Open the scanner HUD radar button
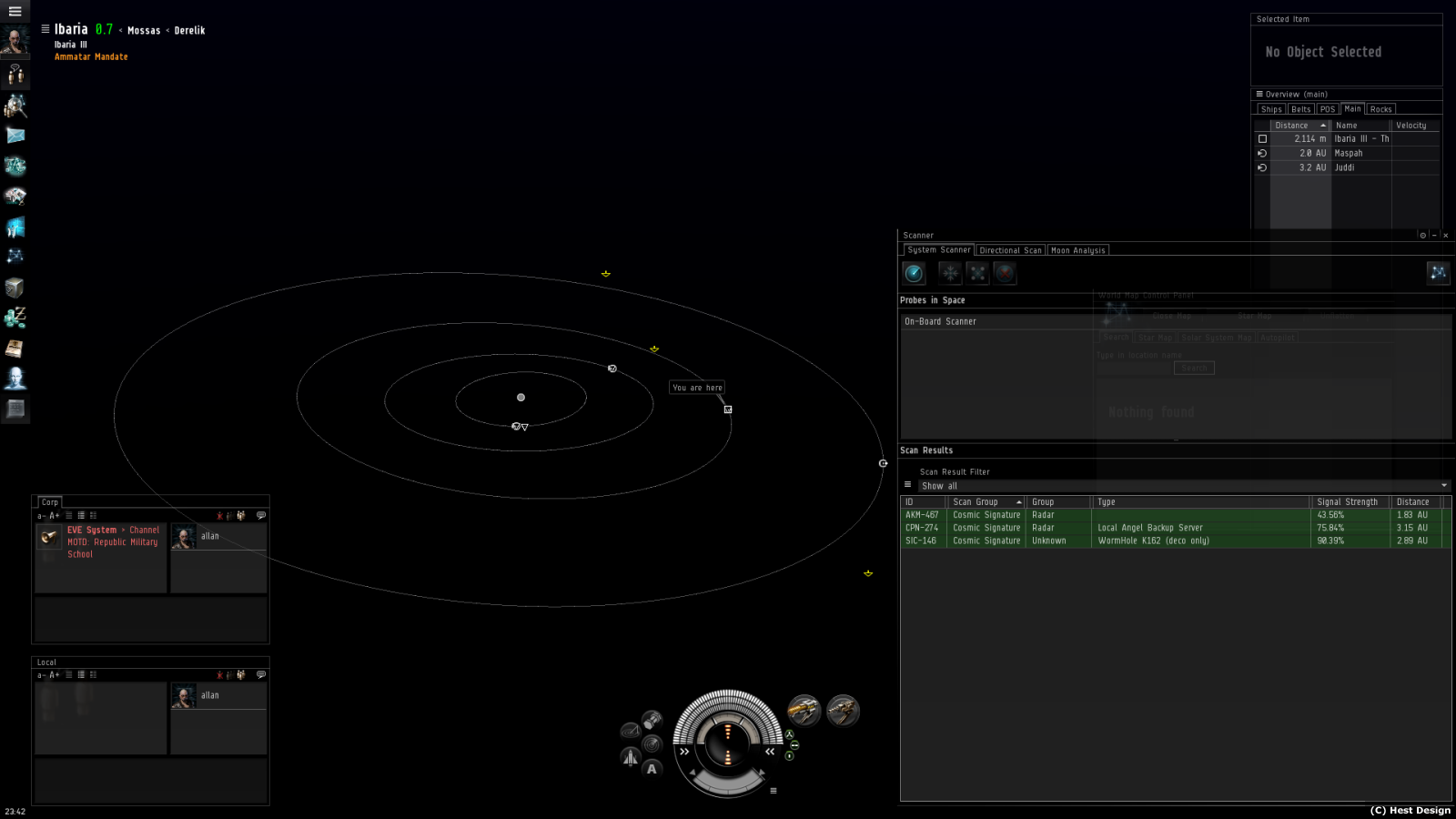 pos(652,744)
